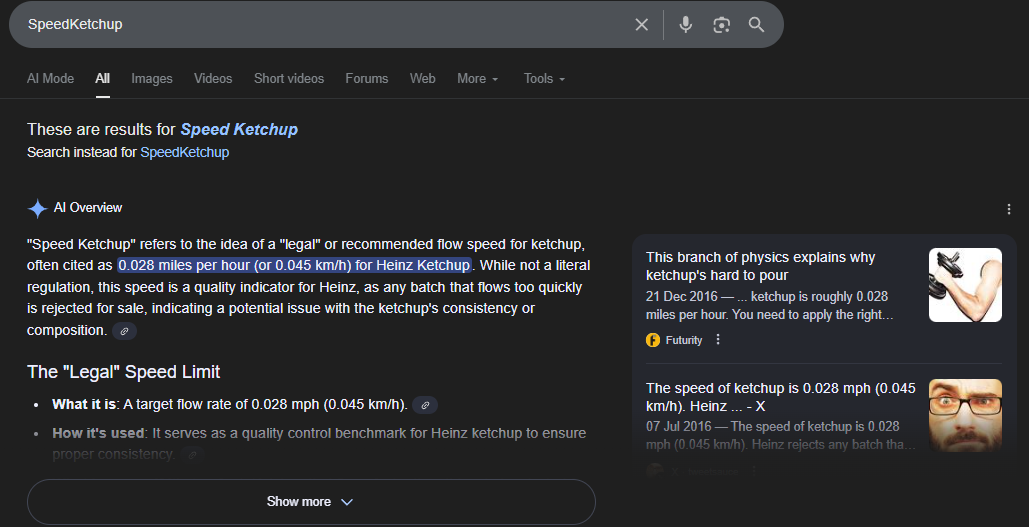The height and width of the screenshot is (527, 1029).
Task: Switch to the Images tab
Action: 152,79
